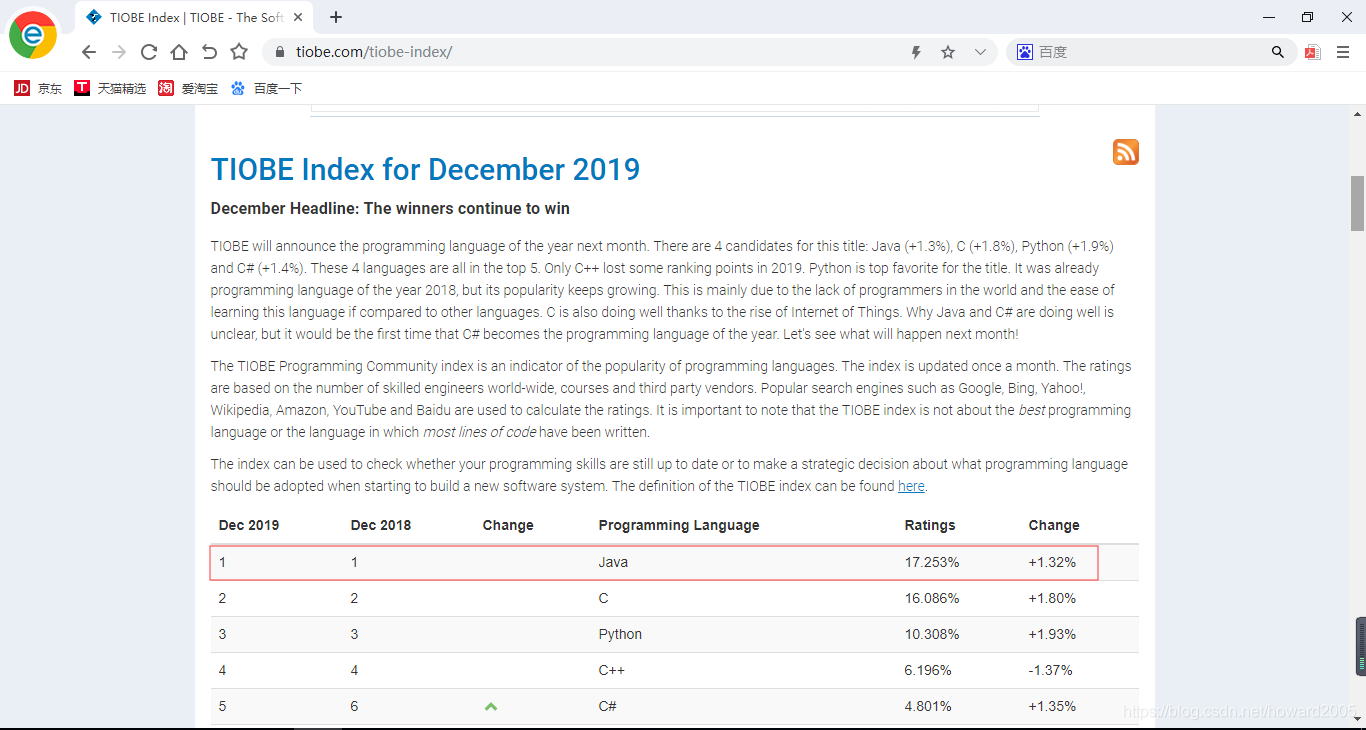Click the browser back arrow
Screen dimensions: 1366x730
point(88,52)
